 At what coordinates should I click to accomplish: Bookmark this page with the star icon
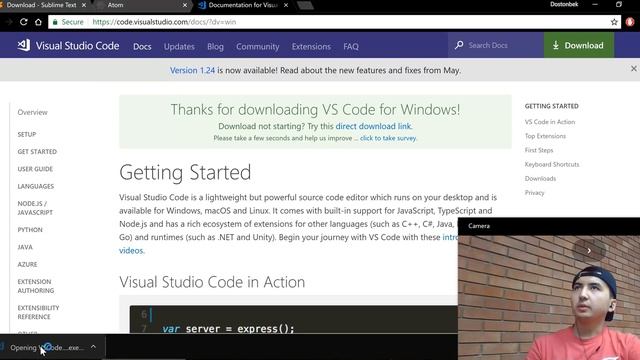[x=614, y=22]
